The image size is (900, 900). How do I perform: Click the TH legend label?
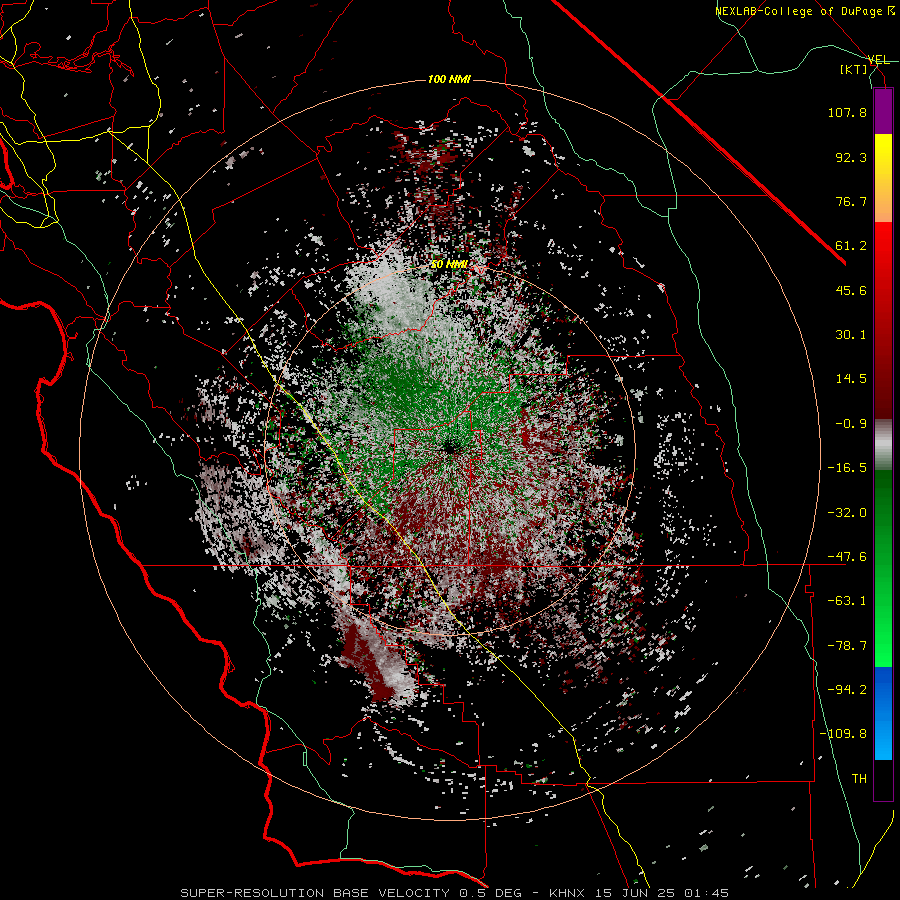tap(859, 779)
